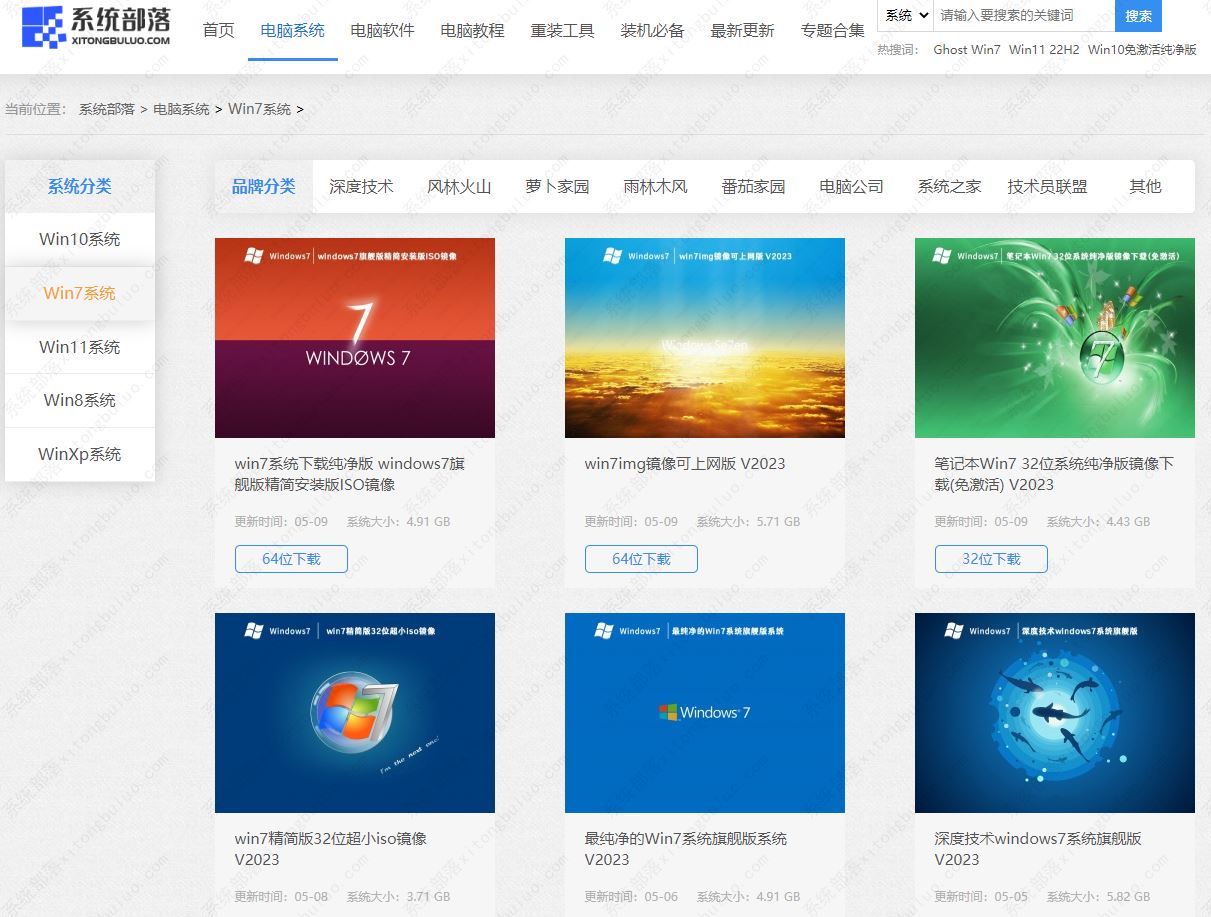Viewport: 1211px width, 917px height.
Task: Click the 4.91 GB size under windows7旗舰版精简安装版
Action: (x=428, y=522)
